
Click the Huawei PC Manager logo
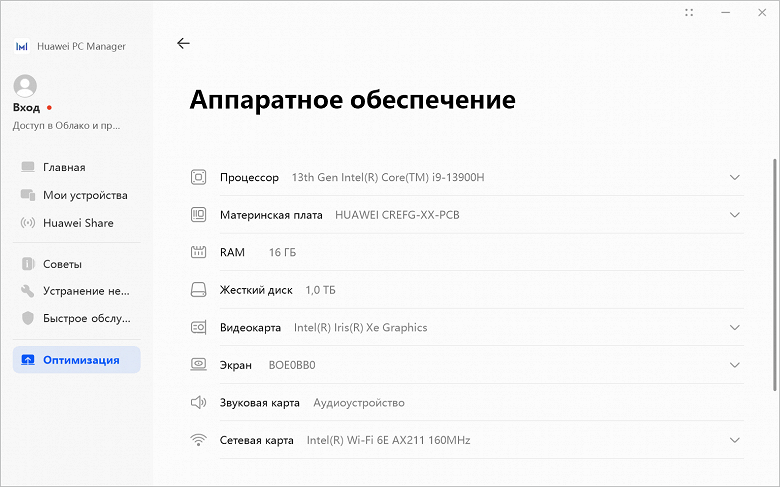click(x=21, y=46)
